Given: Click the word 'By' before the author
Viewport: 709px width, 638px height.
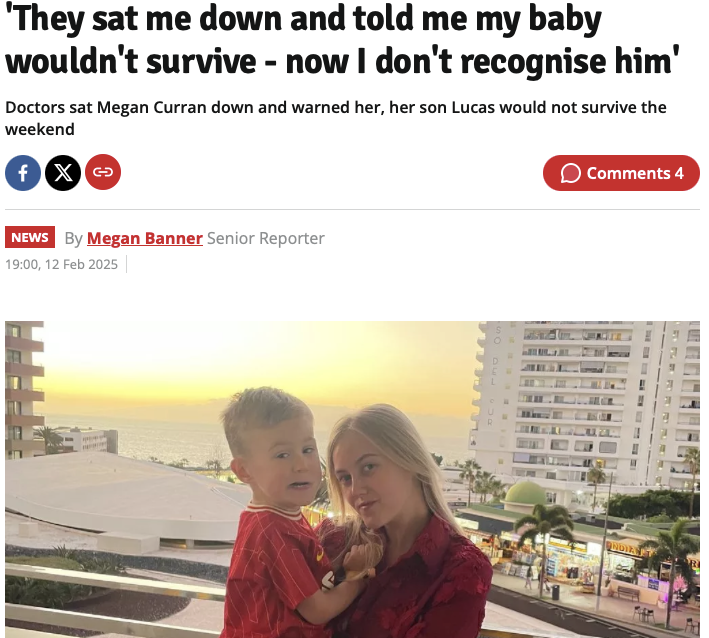Looking at the screenshot, I should click(73, 238).
